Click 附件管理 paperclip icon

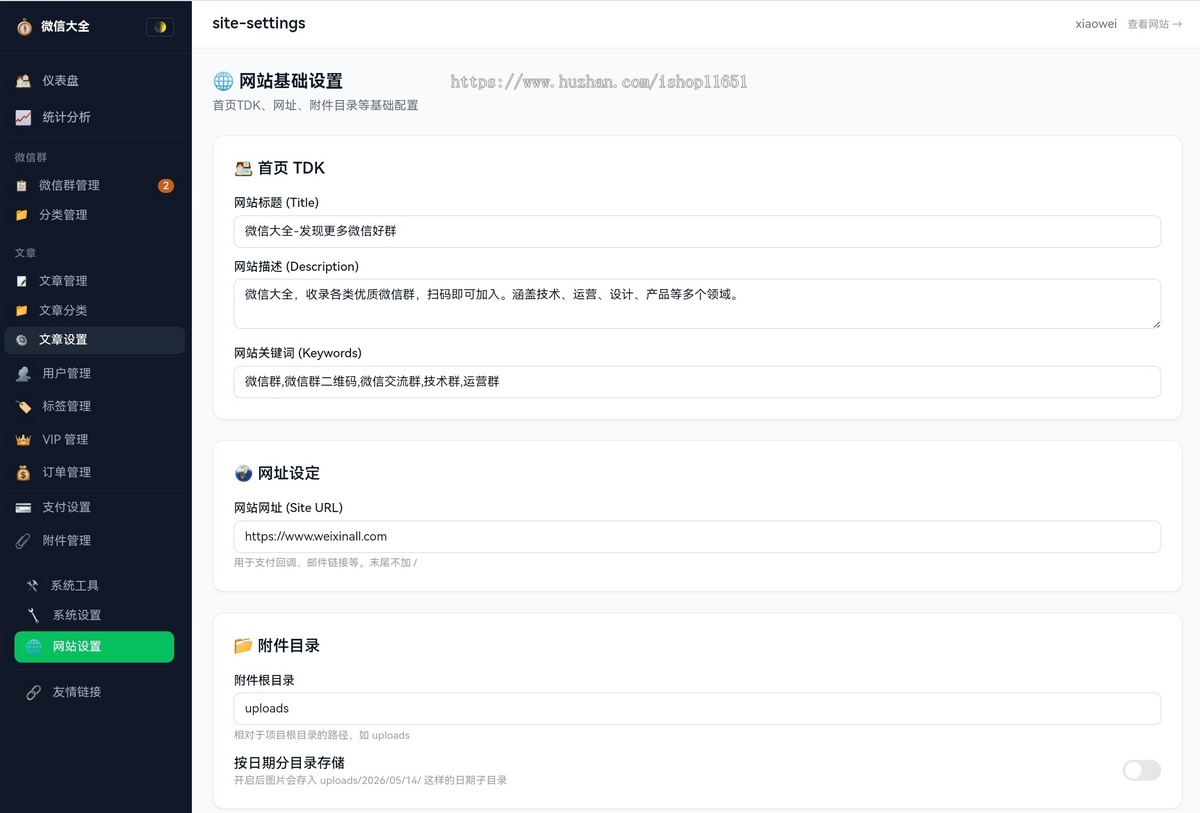(23, 540)
